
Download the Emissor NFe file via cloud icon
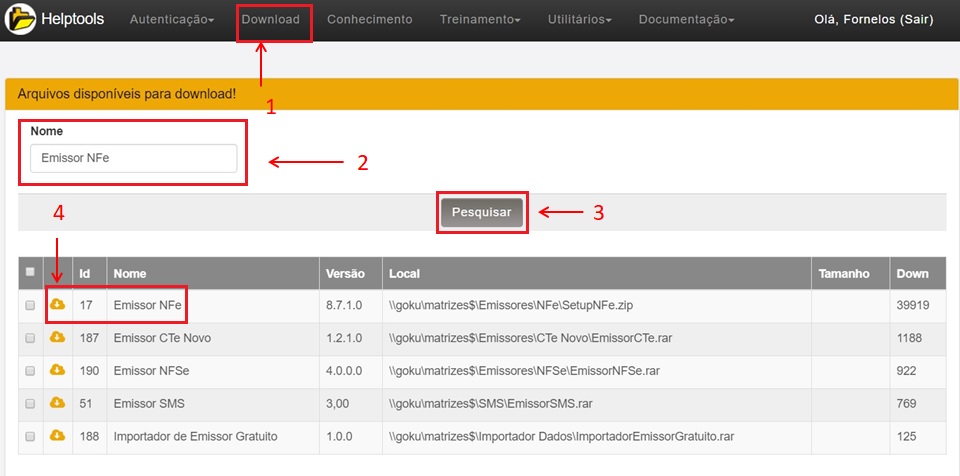click(57, 305)
